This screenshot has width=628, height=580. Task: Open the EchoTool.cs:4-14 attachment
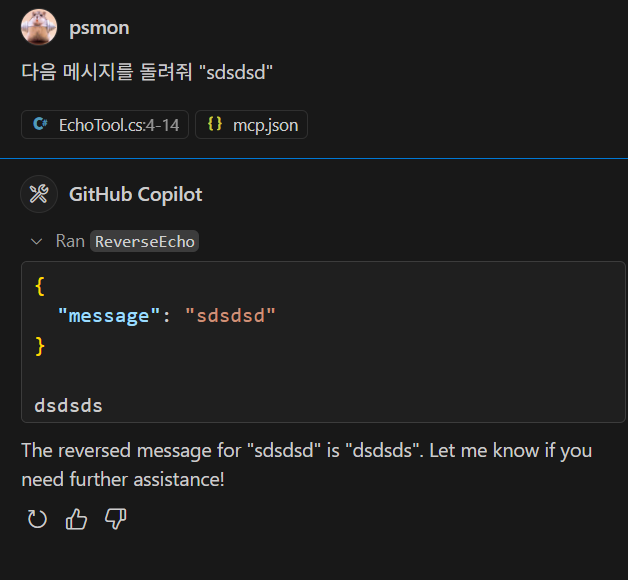click(x=105, y=125)
